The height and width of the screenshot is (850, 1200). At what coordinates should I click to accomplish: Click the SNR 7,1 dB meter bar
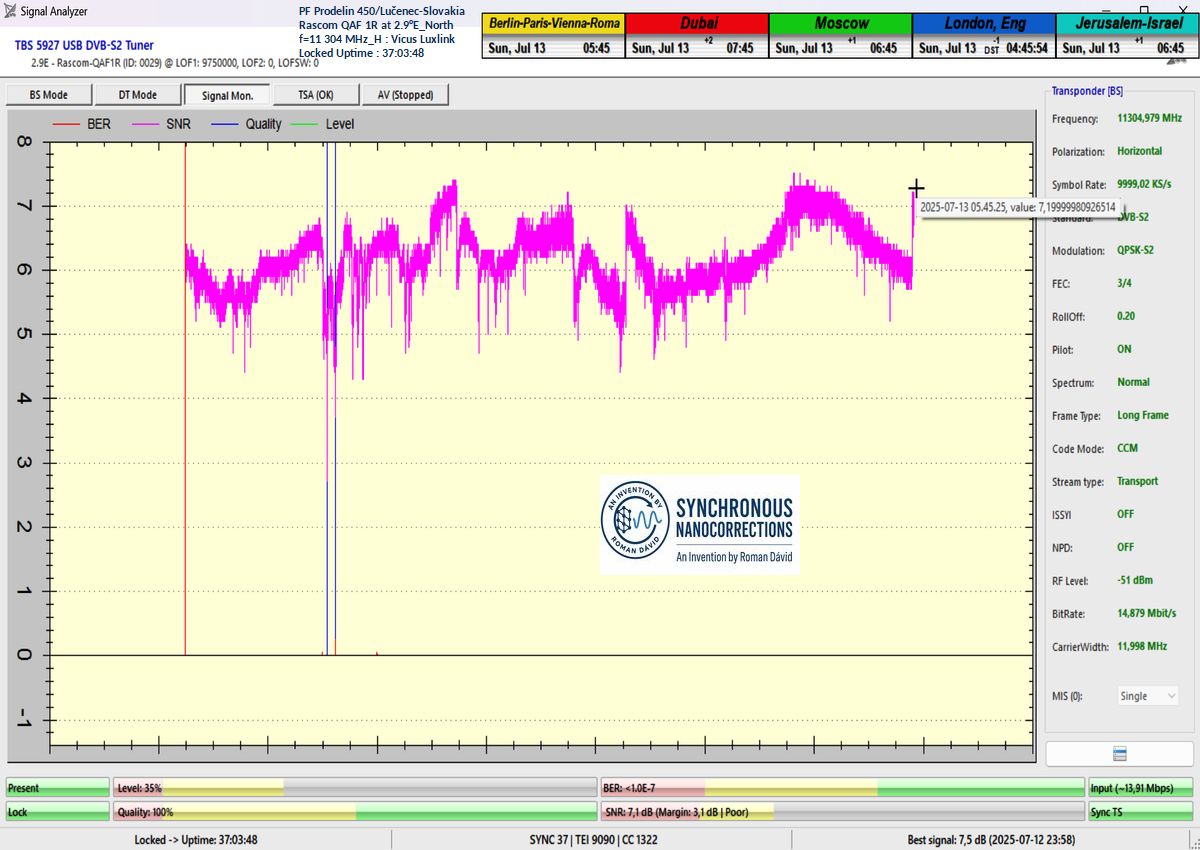tap(842, 813)
